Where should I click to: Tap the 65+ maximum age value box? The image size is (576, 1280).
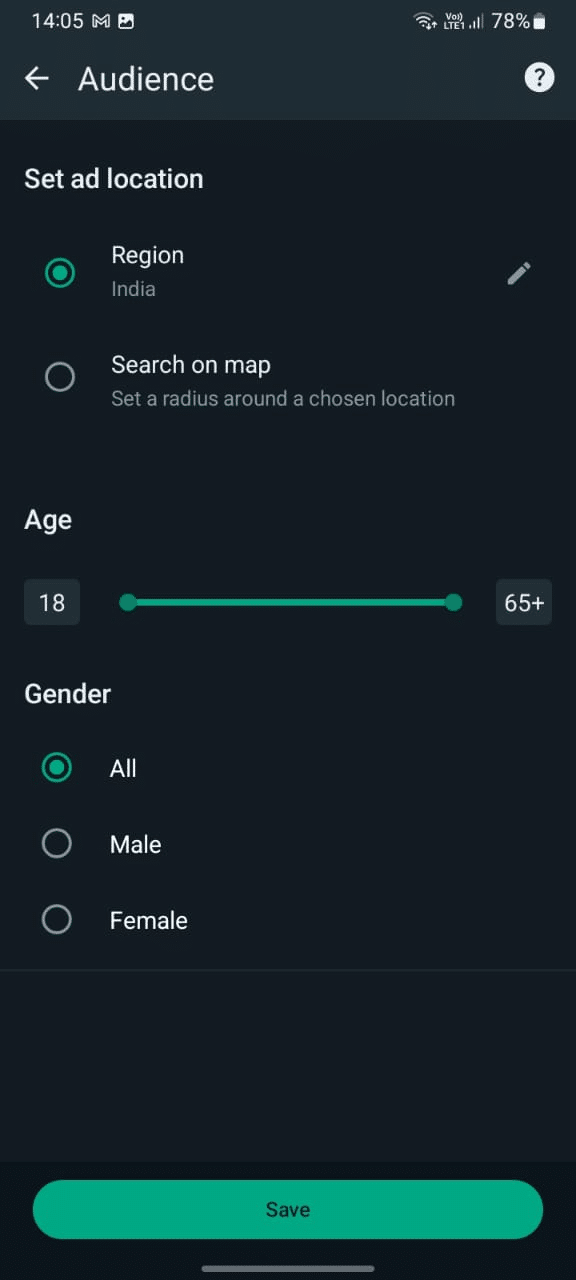pos(523,602)
